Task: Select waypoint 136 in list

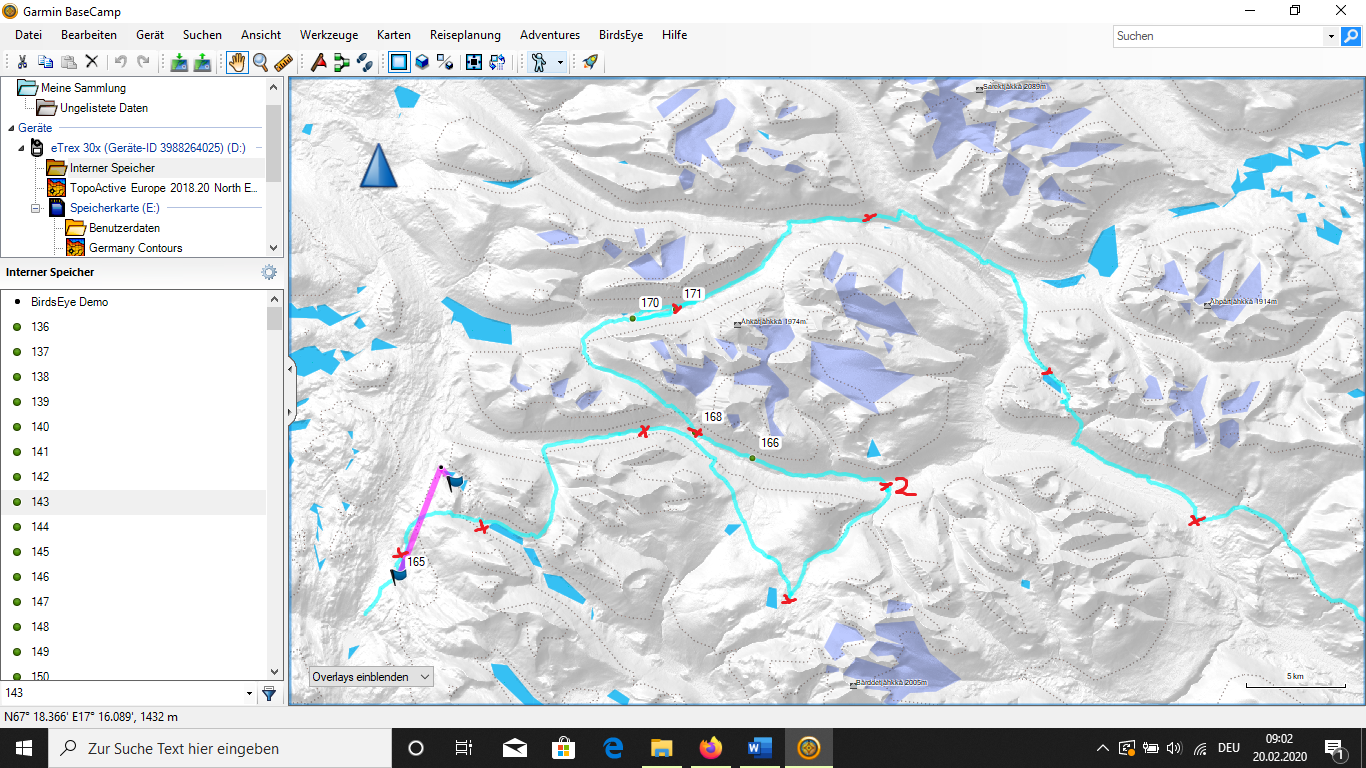Action: 40,327
